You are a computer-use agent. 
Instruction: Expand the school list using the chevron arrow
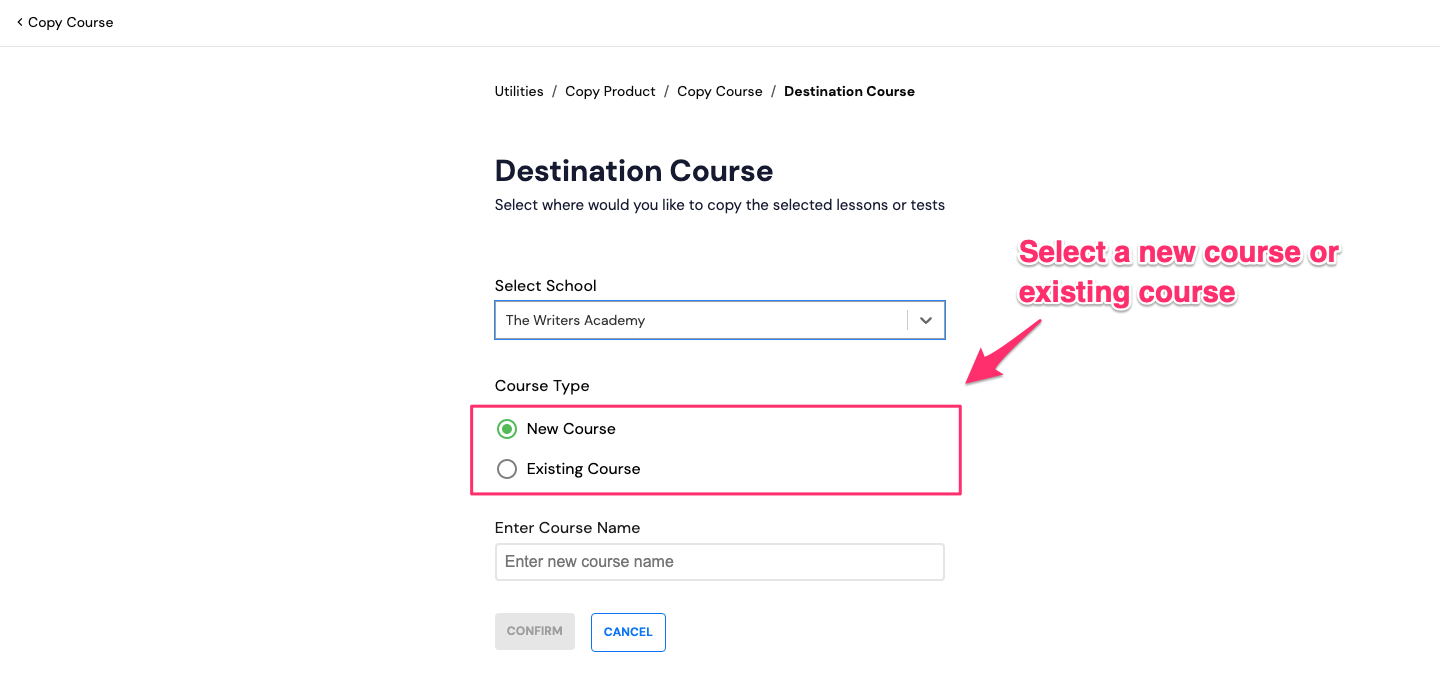tap(926, 320)
